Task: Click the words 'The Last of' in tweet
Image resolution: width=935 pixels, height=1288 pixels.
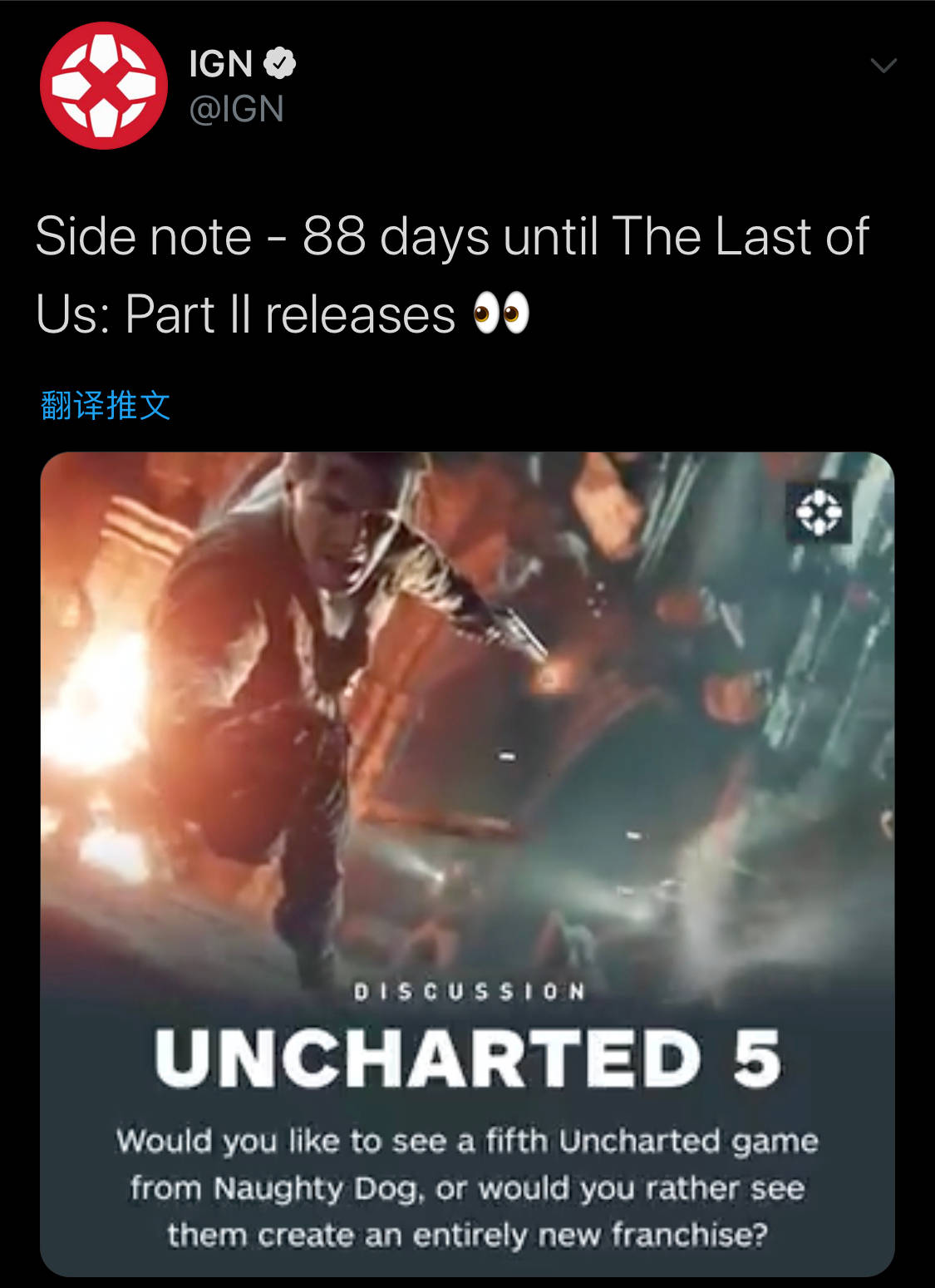Action: click(x=741, y=237)
